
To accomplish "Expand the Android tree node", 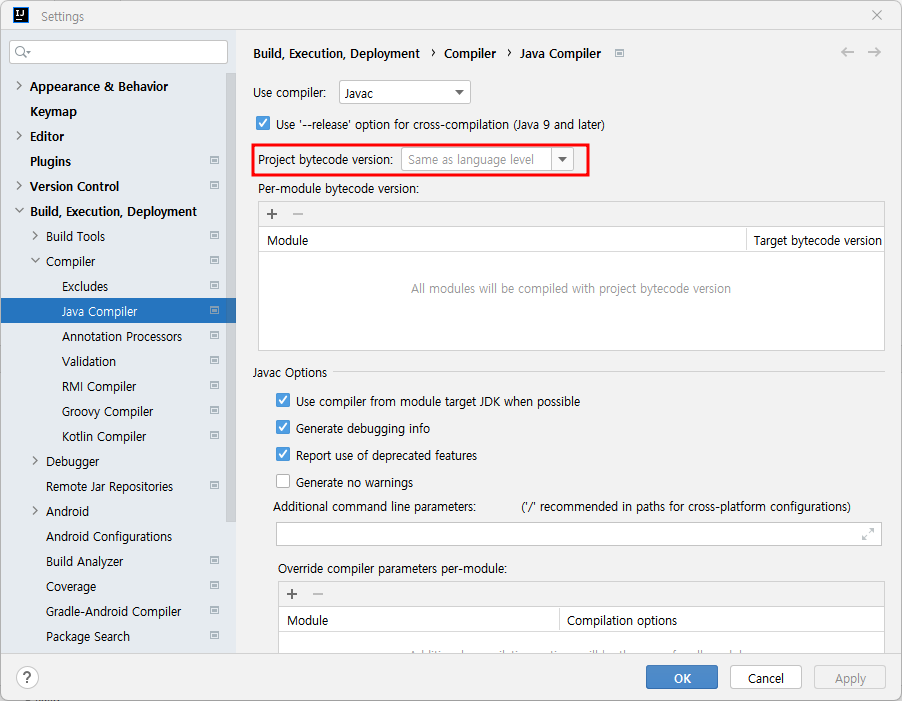I will click(x=35, y=511).
